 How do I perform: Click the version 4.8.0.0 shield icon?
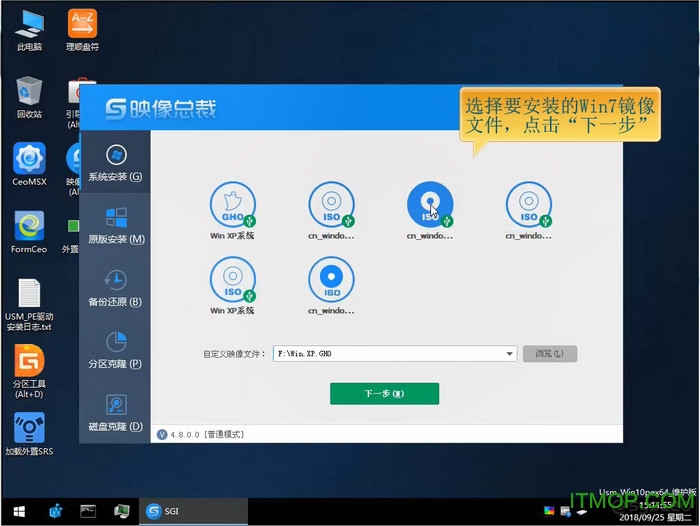163,434
